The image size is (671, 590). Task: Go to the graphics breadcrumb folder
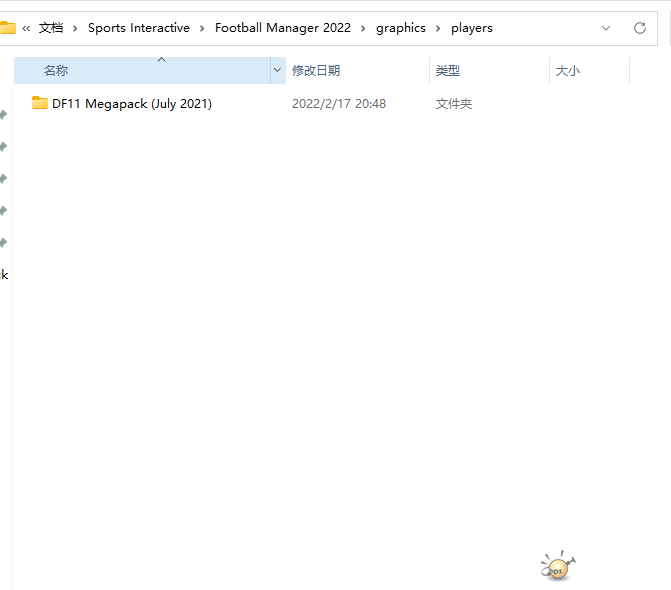401,28
